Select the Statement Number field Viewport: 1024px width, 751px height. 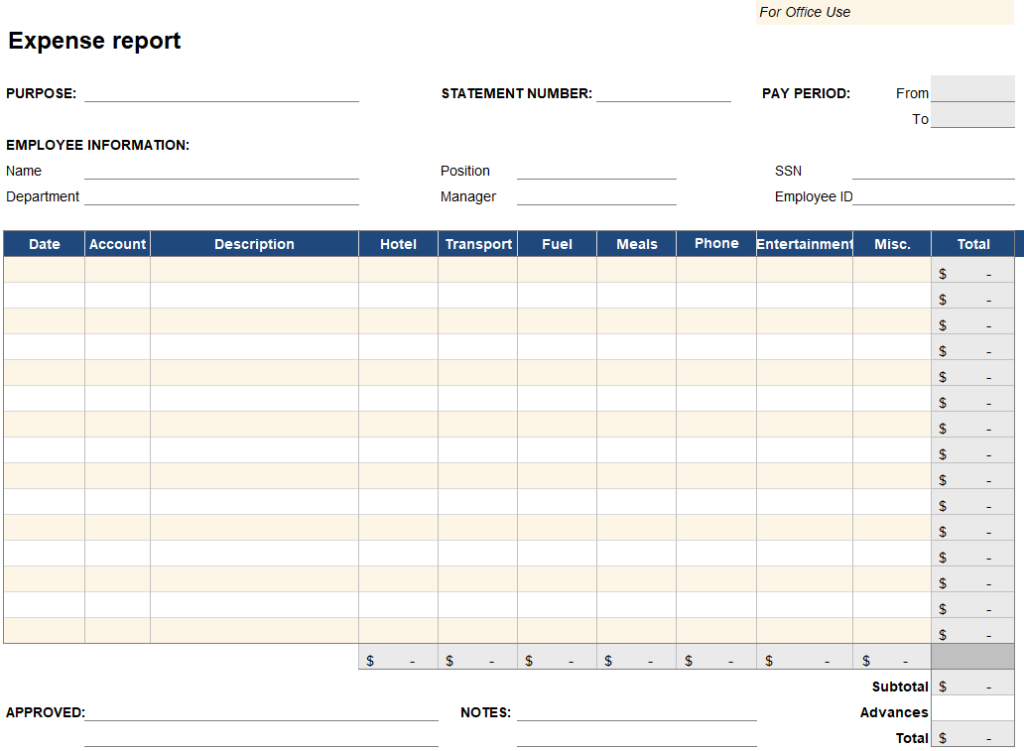(x=663, y=93)
